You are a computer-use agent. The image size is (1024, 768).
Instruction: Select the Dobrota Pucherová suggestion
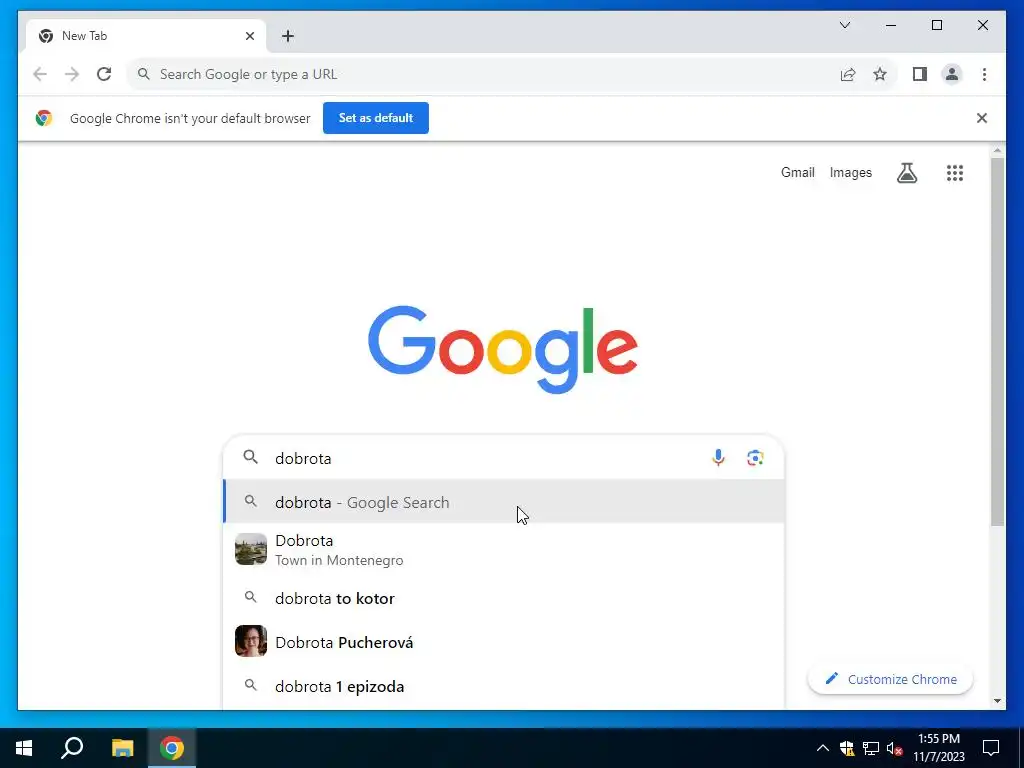pyautogui.click(x=504, y=642)
